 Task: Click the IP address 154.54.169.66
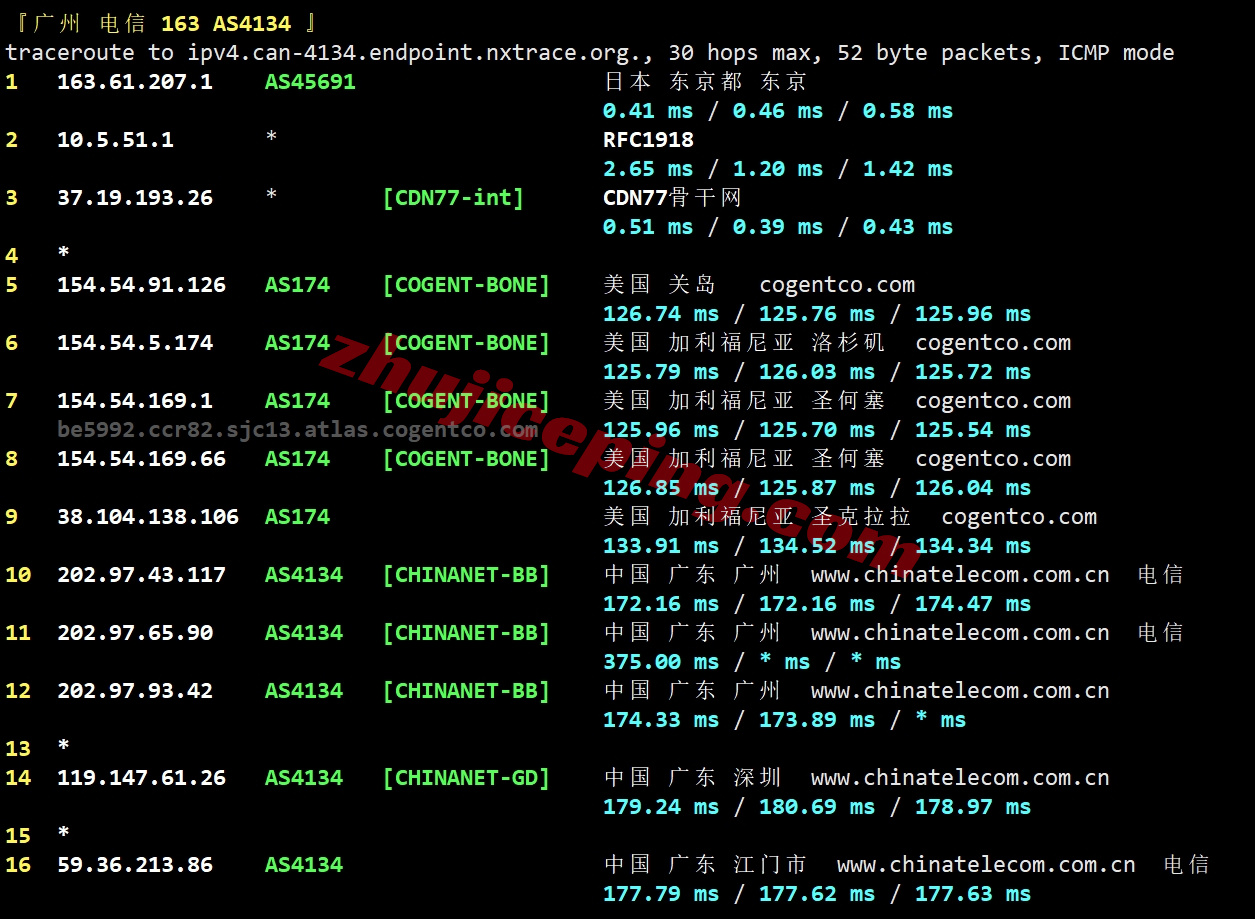pyautogui.click(x=141, y=459)
